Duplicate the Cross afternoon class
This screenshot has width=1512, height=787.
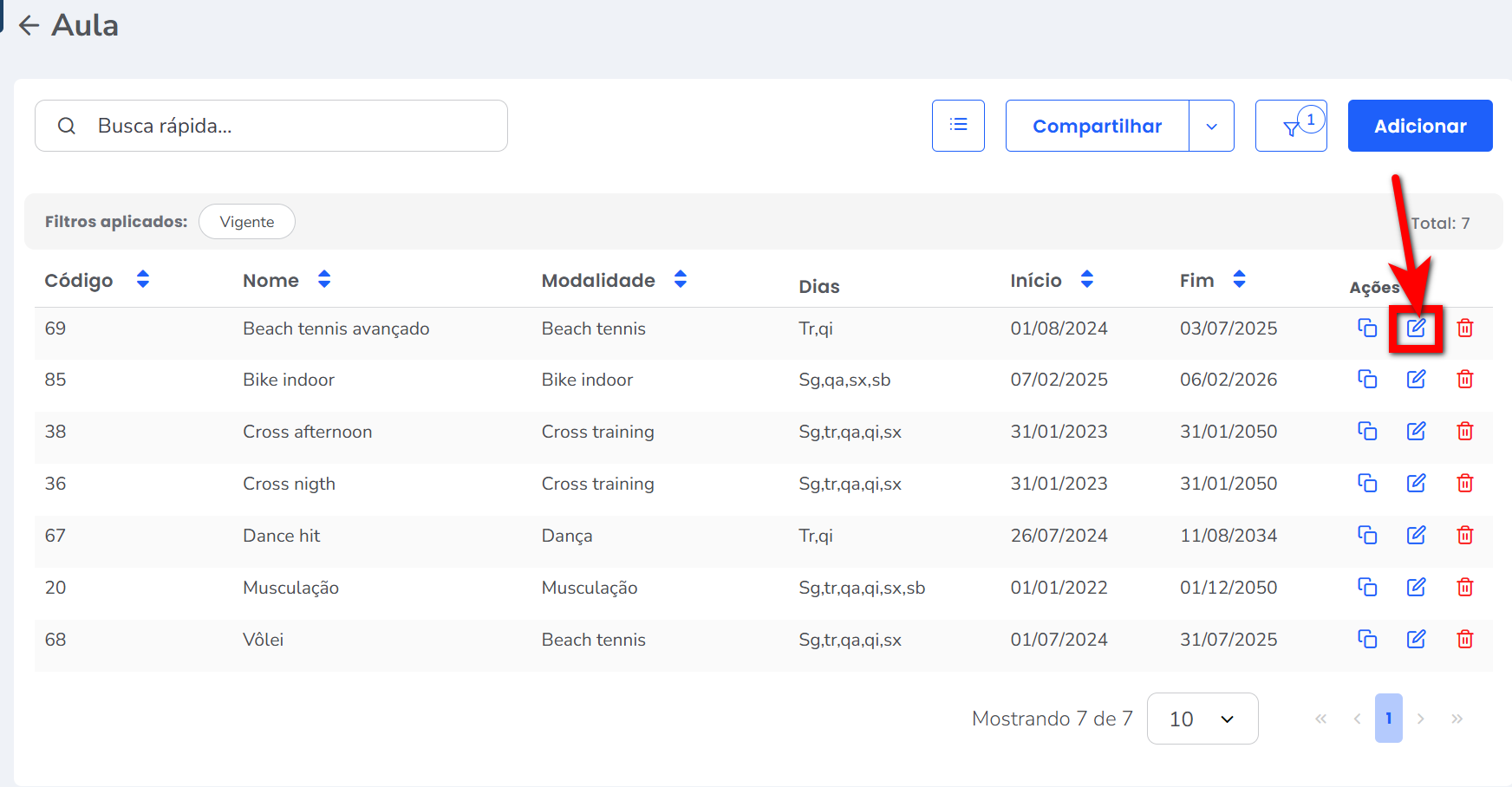tap(1367, 431)
